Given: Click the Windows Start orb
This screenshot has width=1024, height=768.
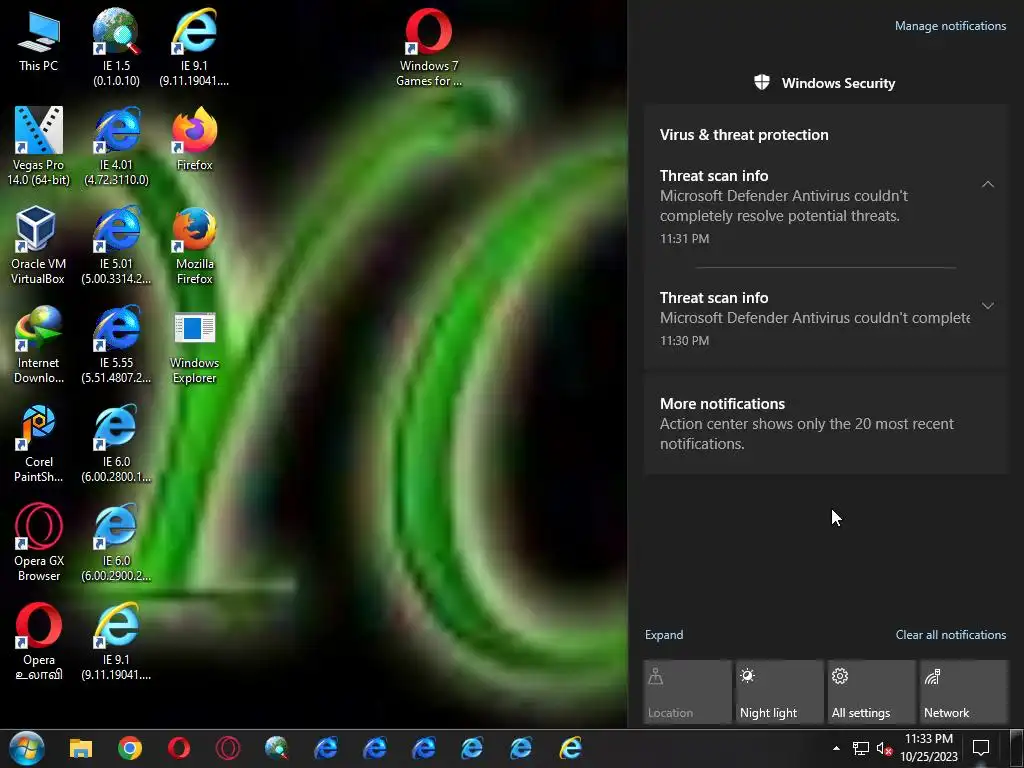Looking at the screenshot, I should click(27, 748).
